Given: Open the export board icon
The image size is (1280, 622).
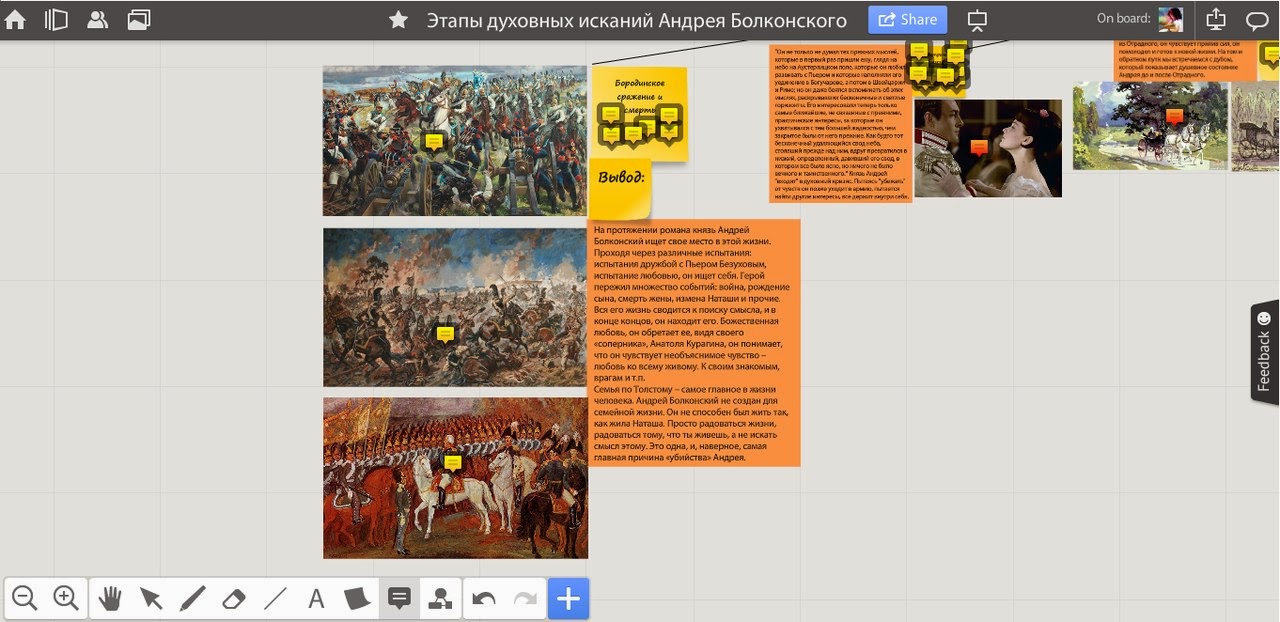Looking at the screenshot, I should tap(1215, 19).
